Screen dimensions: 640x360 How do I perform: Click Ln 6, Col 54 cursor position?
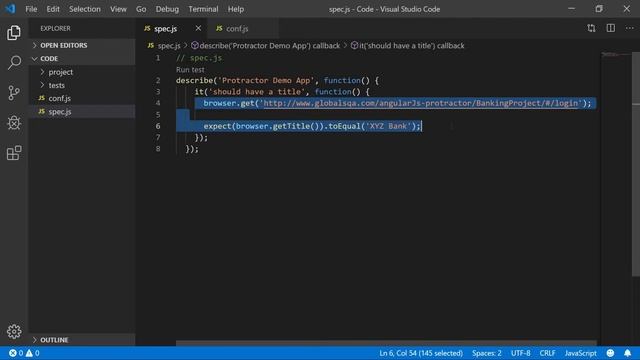(421, 353)
